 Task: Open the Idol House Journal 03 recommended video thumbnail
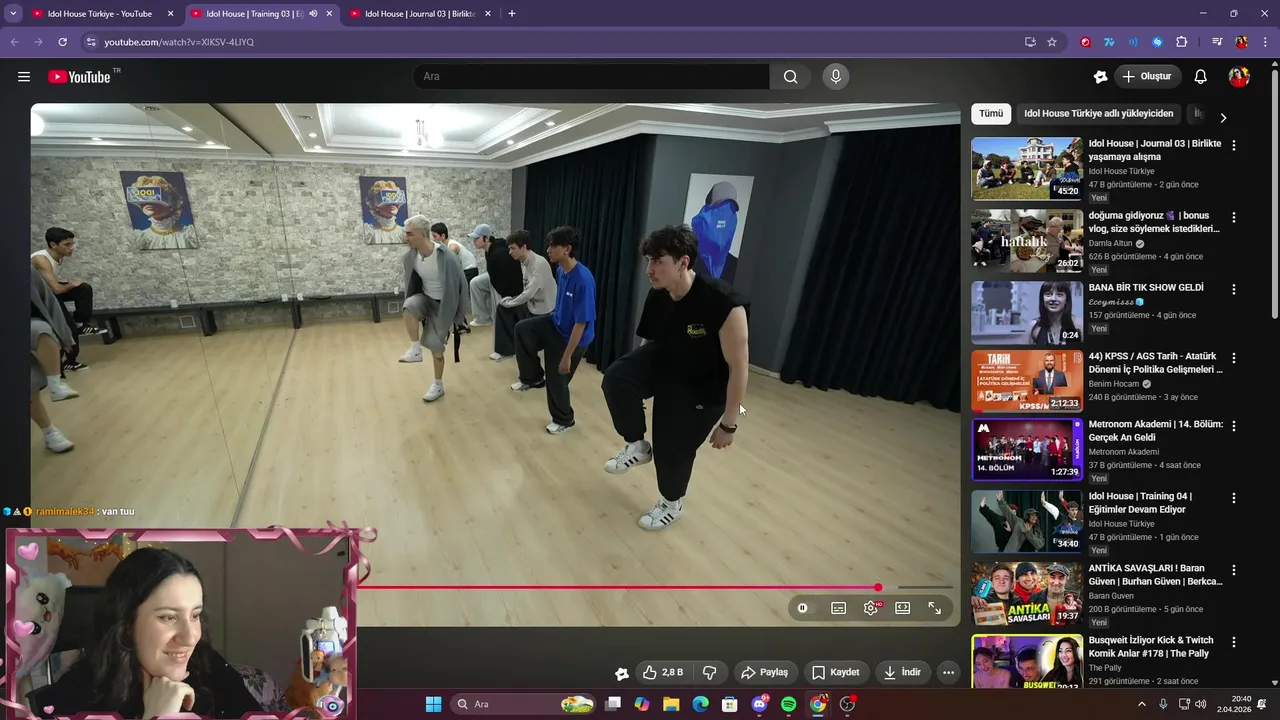tap(1027, 169)
